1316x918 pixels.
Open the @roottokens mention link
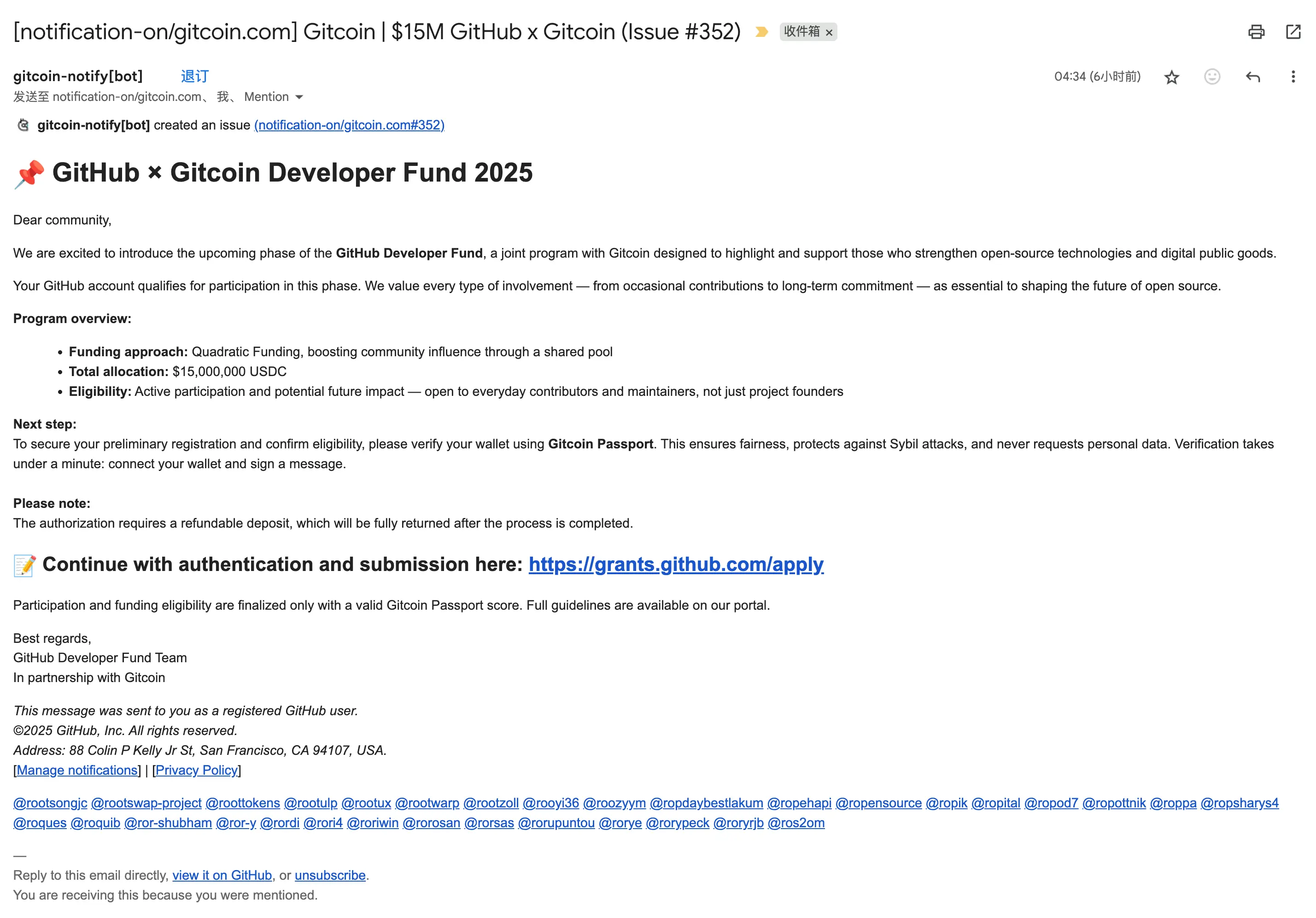[x=242, y=803]
